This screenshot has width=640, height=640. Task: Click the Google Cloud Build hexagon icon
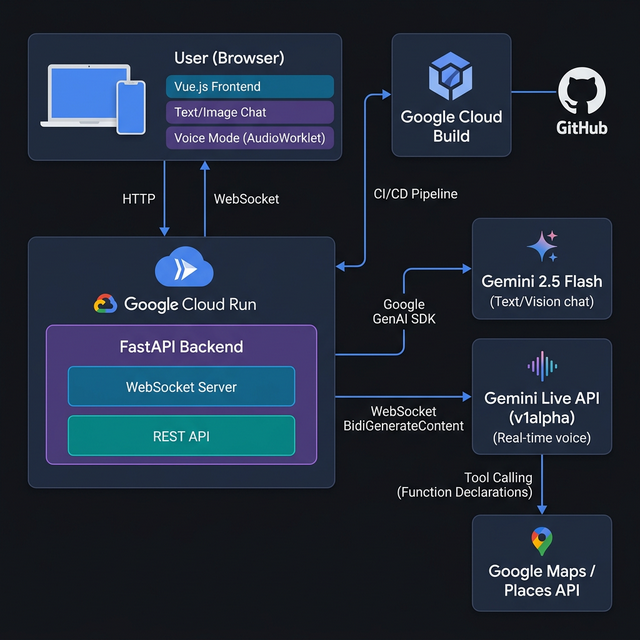click(x=450, y=76)
